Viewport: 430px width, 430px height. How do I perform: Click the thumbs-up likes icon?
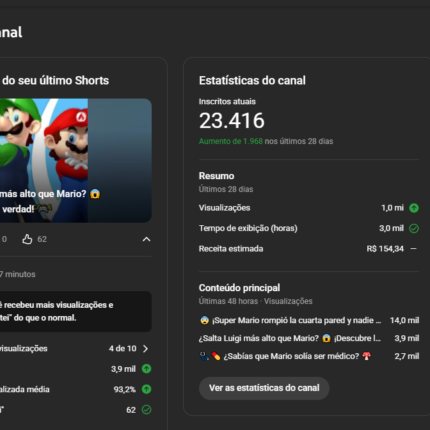(27, 239)
